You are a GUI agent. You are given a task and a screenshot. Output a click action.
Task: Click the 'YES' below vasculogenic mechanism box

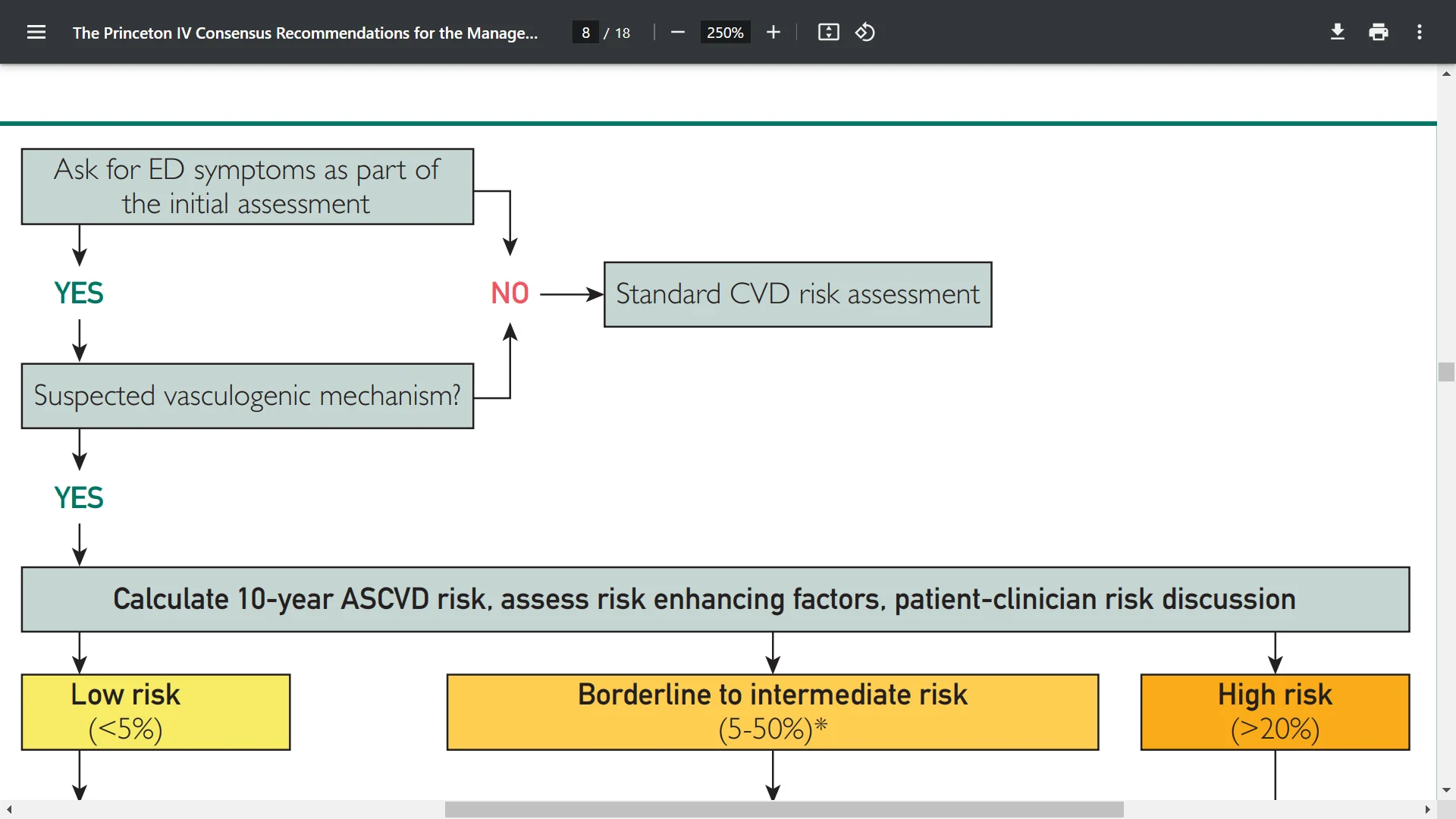(x=79, y=498)
